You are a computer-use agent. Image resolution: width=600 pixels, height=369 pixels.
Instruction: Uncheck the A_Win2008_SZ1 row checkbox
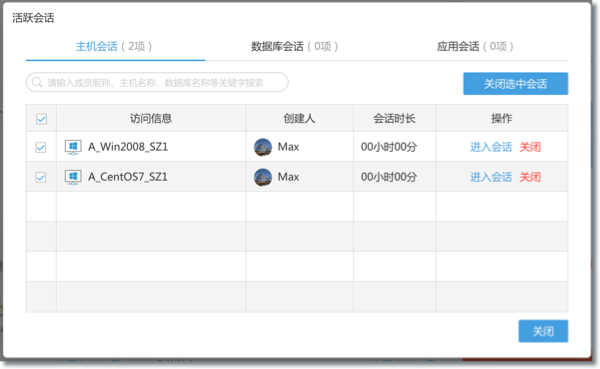pyautogui.click(x=41, y=147)
